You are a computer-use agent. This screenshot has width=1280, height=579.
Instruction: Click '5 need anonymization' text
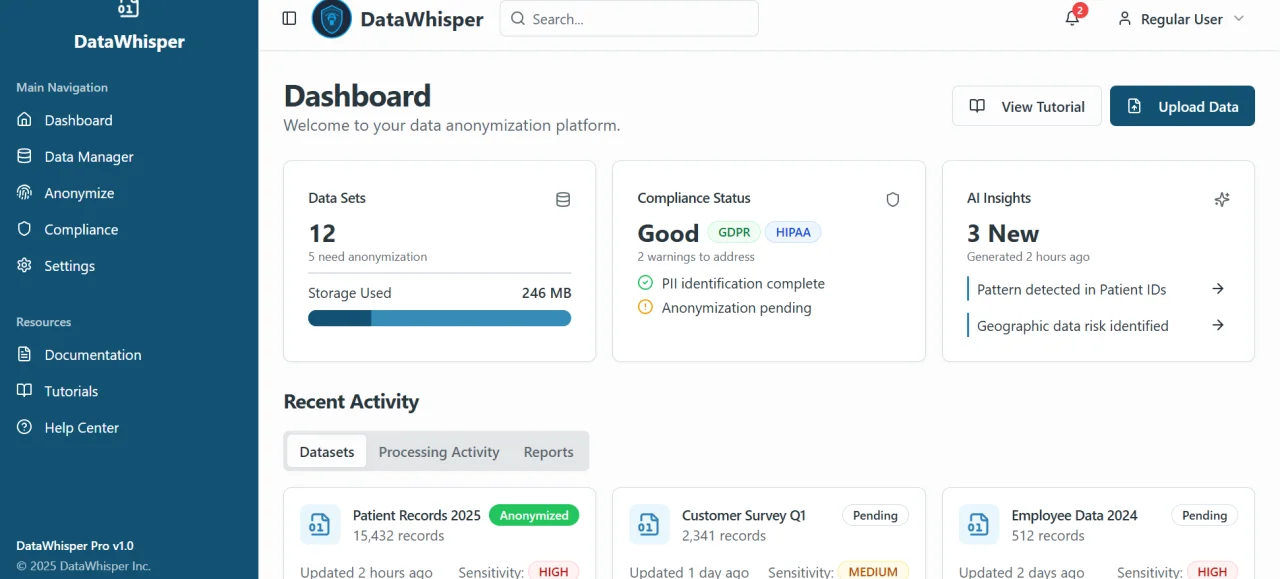[367, 257]
